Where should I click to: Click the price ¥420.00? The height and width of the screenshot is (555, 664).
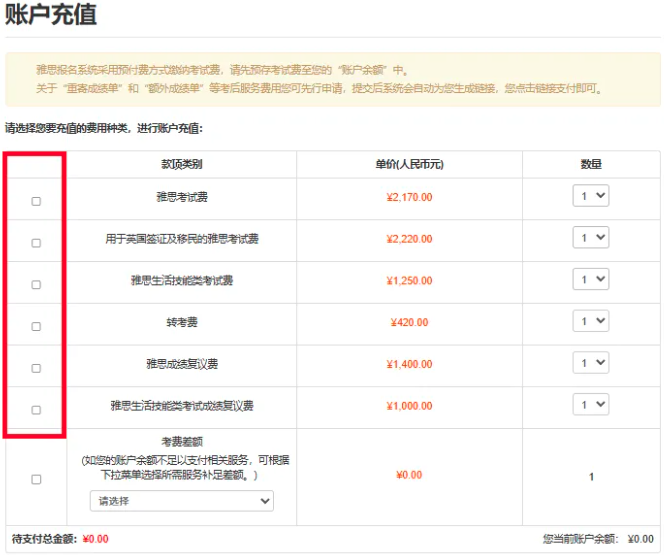[x=409, y=323]
